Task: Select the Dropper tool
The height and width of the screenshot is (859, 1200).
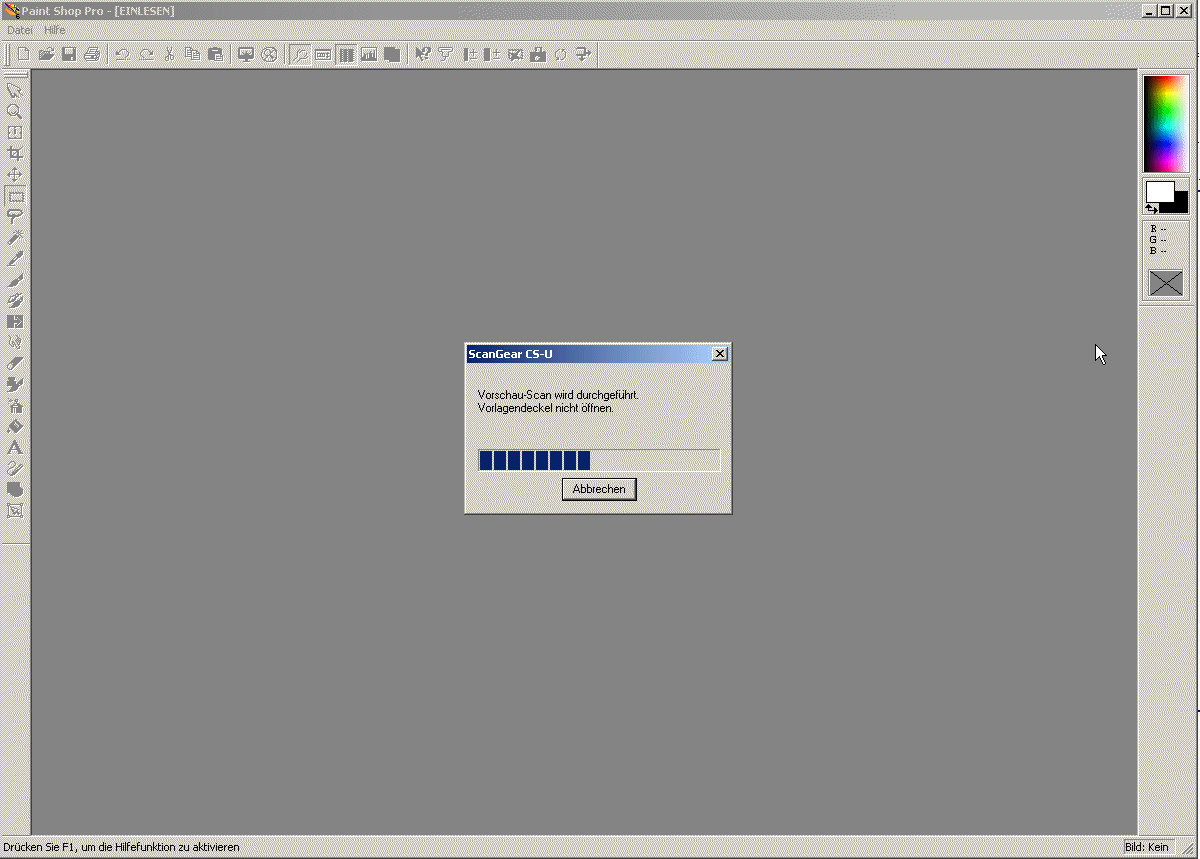Action: coord(15,259)
